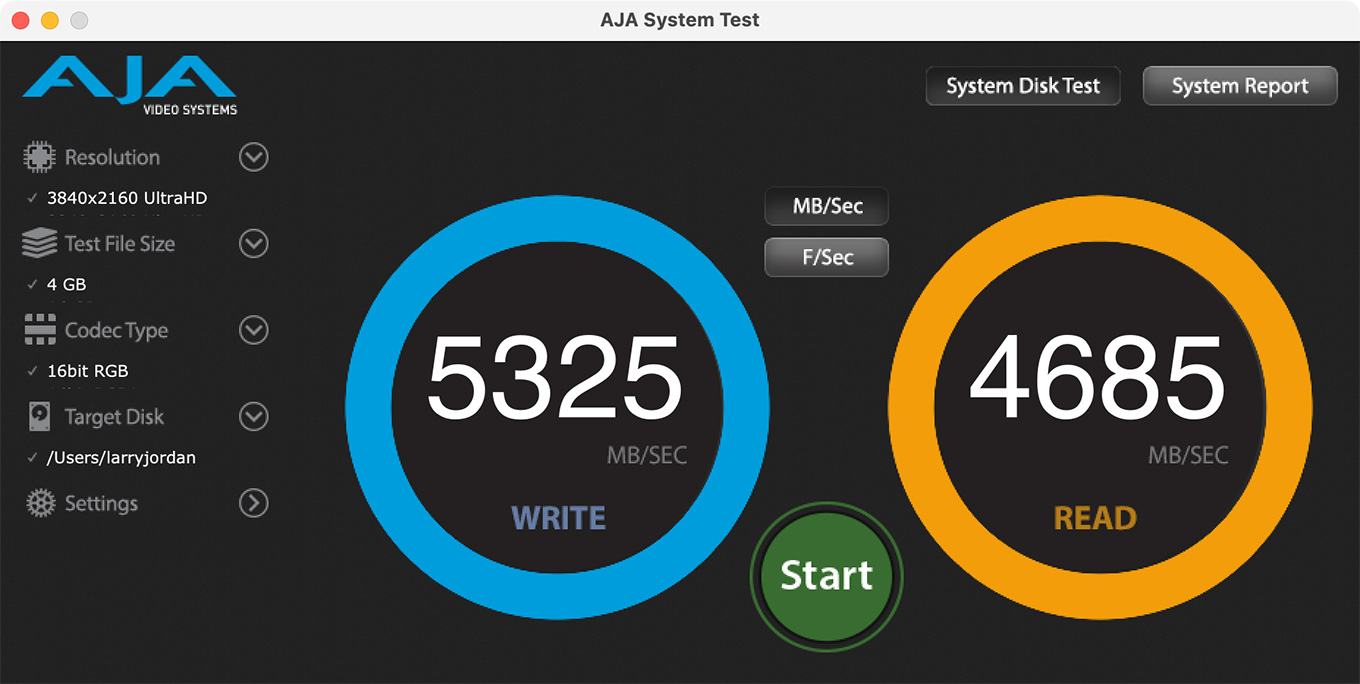This screenshot has height=684, width=1360.
Task: Select the 3840x2160 UltraHD resolution option
Action: (127, 198)
